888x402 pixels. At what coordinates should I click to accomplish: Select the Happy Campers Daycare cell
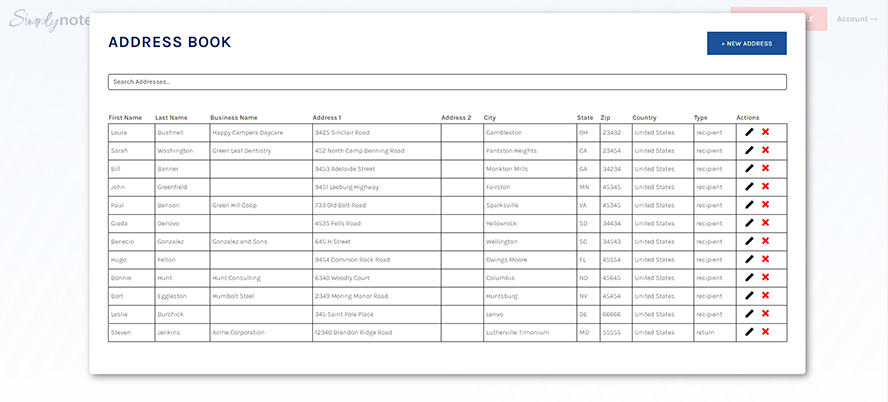[x=261, y=132]
